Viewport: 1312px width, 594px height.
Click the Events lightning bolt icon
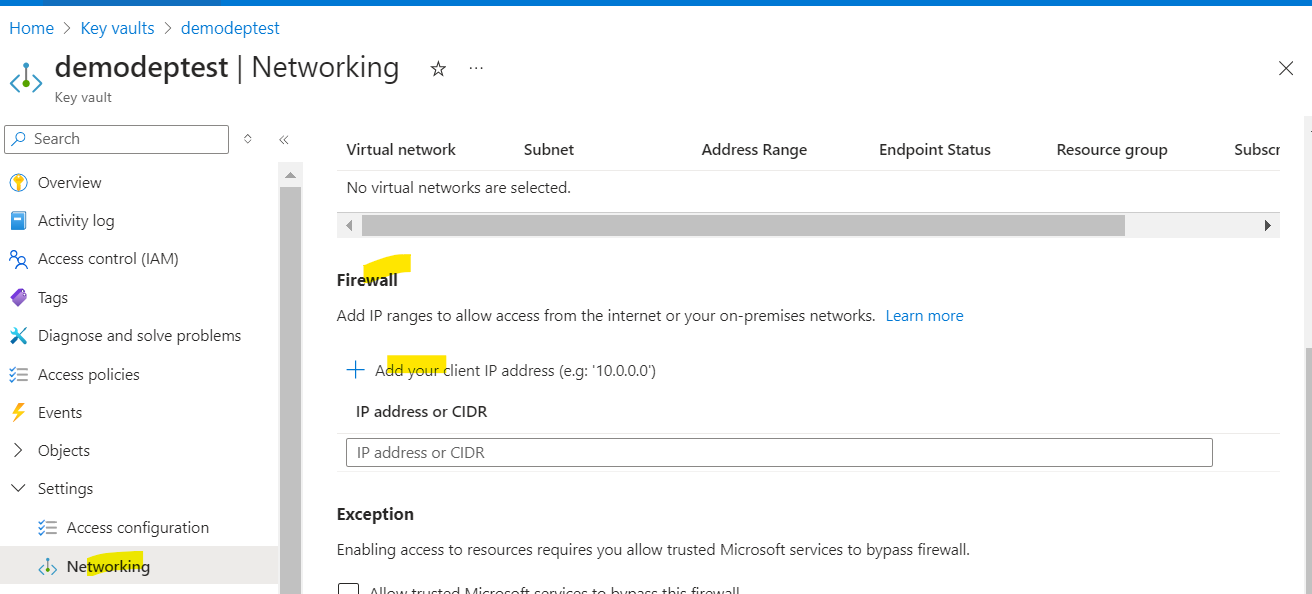(x=18, y=413)
